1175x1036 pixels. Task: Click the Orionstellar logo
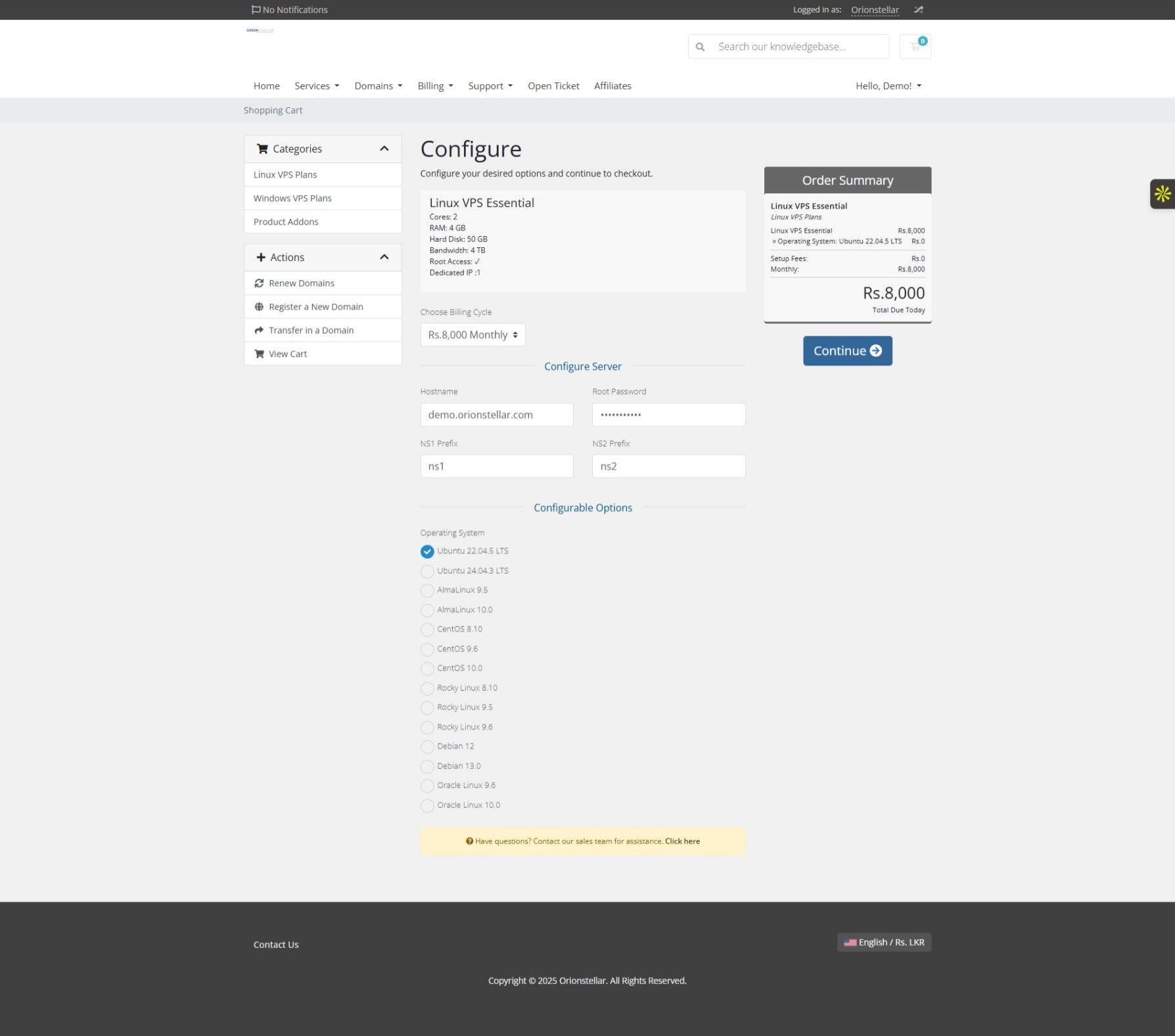[260, 30]
